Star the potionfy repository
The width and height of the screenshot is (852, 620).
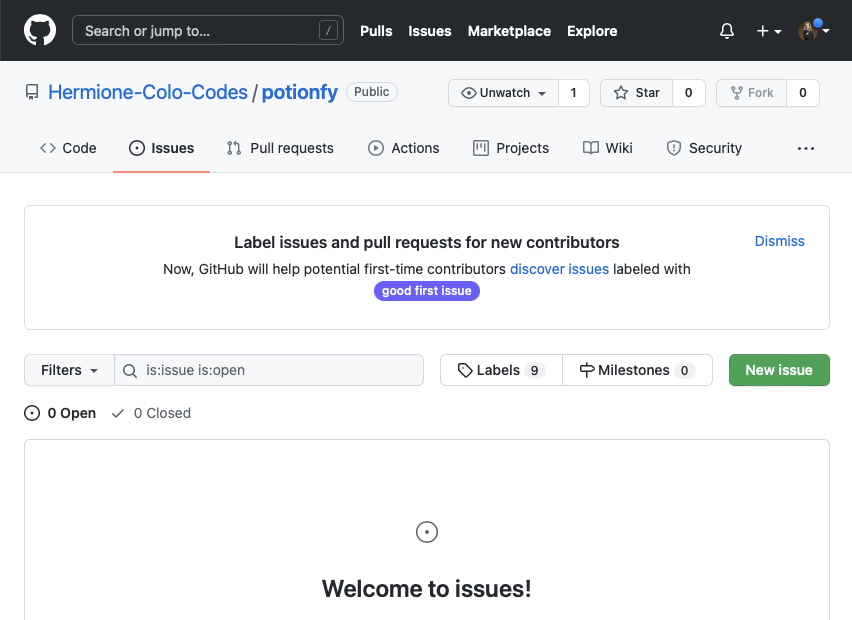(637, 93)
